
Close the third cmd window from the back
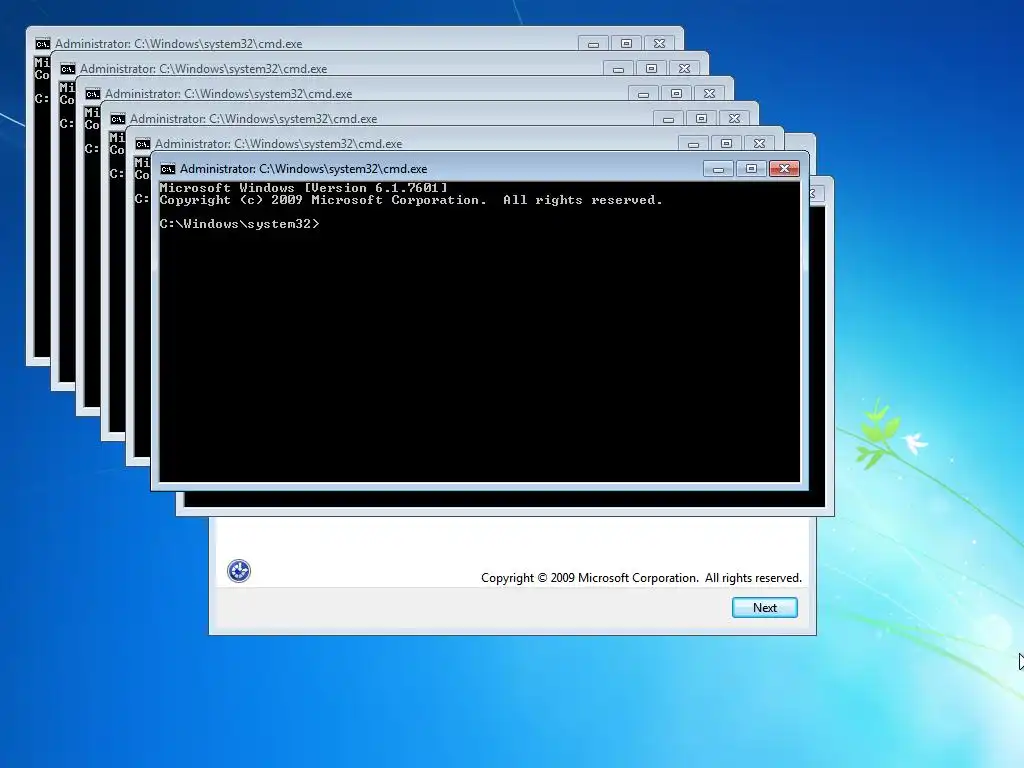709,94
